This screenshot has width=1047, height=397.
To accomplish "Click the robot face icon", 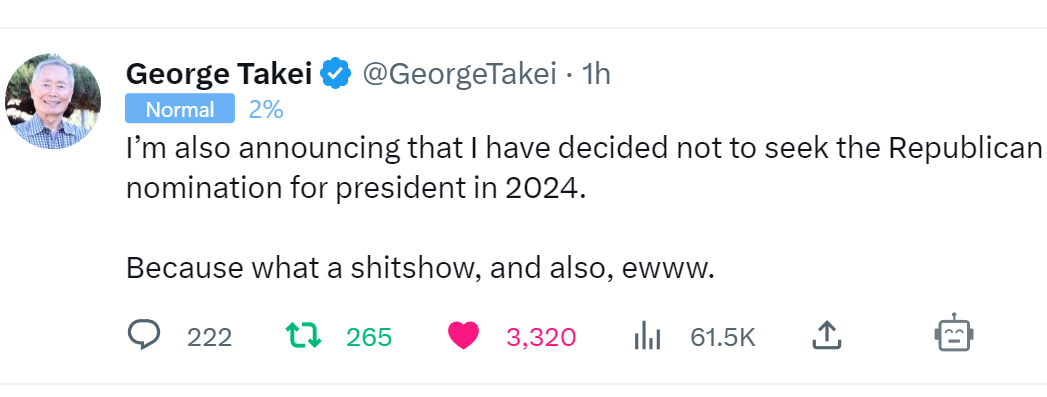I will (x=954, y=334).
